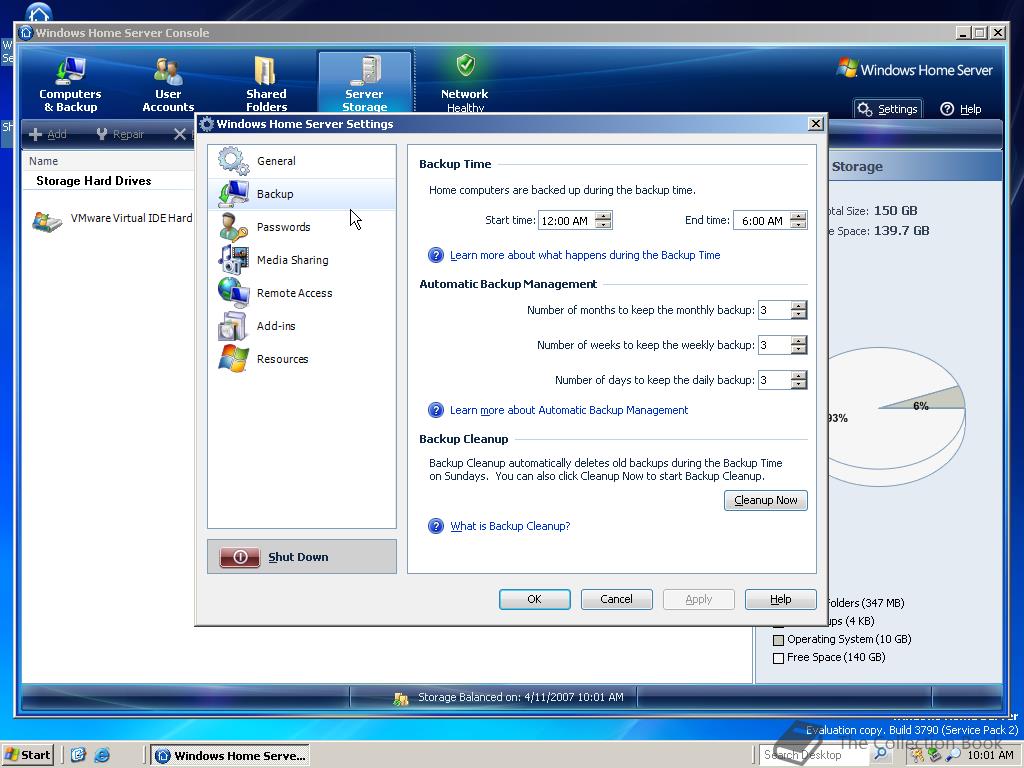Click the Storage Balanced status text
Viewport: 1024px width, 768px height.
tap(520, 697)
